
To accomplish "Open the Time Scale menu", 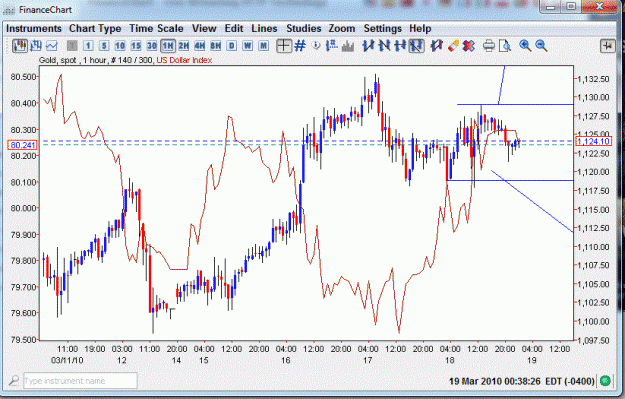I will (156, 29).
